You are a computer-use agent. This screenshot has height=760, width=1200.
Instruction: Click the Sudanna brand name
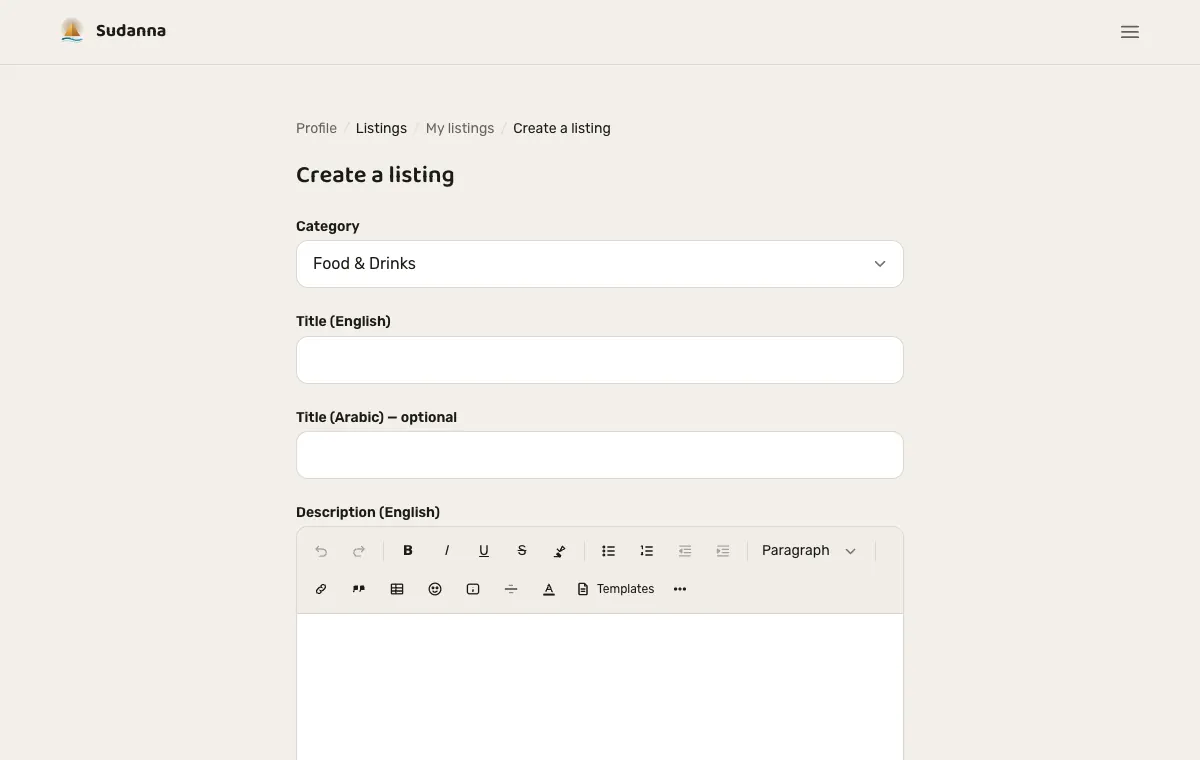(131, 31)
